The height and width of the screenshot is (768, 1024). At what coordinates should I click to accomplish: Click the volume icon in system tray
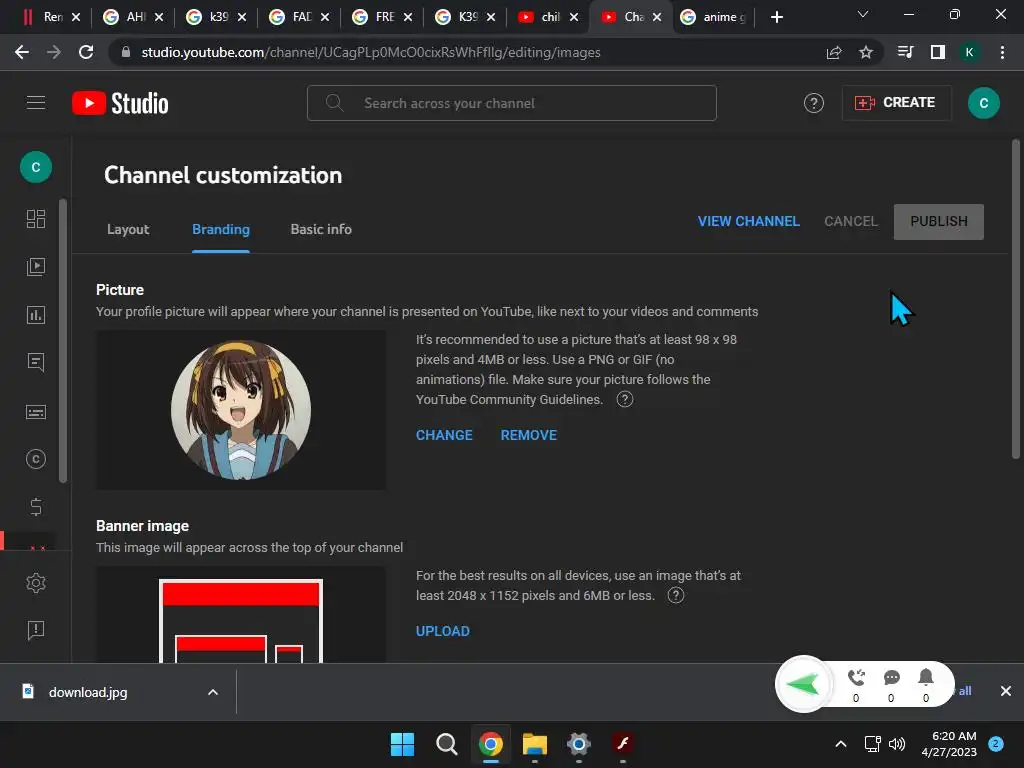pos(897,744)
